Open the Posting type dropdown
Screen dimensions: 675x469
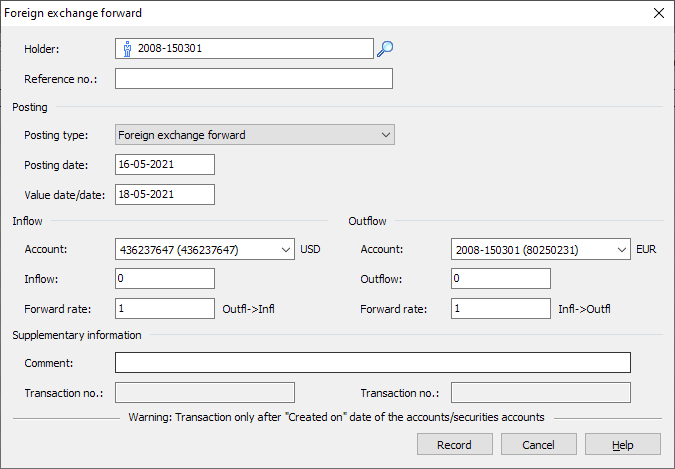coord(386,135)
